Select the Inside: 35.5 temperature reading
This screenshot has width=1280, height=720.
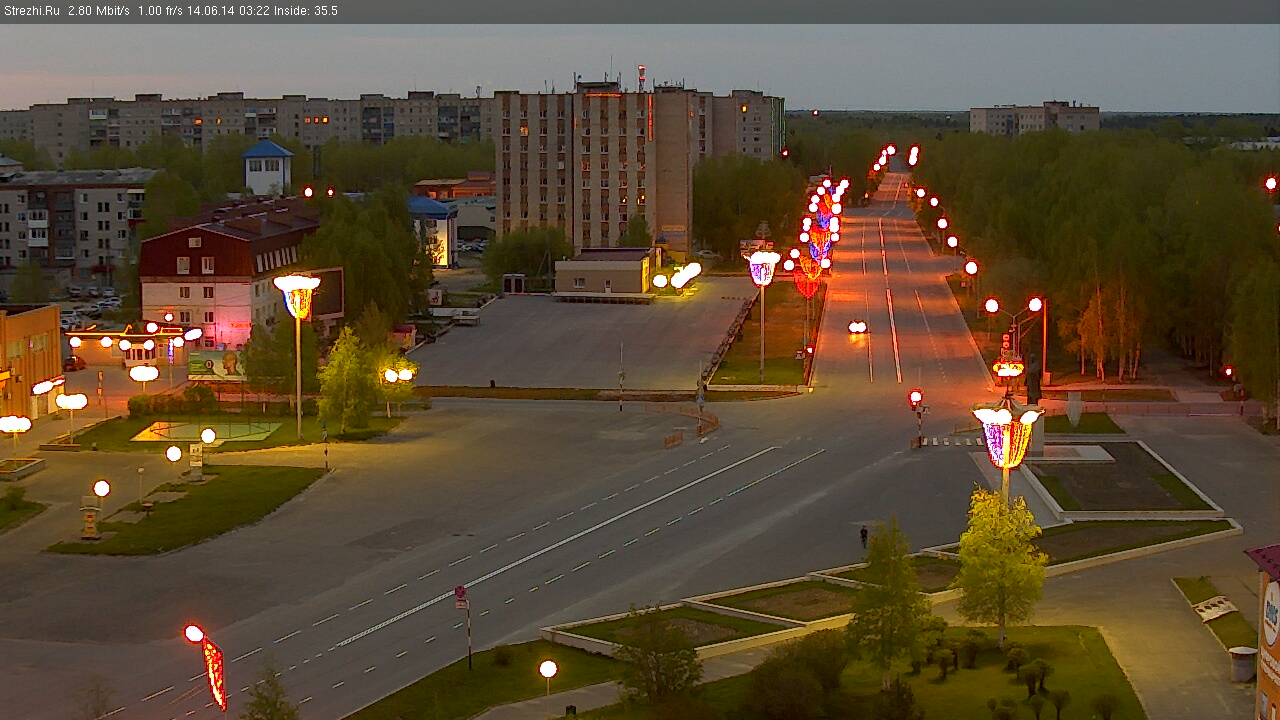tap(306, 11)
